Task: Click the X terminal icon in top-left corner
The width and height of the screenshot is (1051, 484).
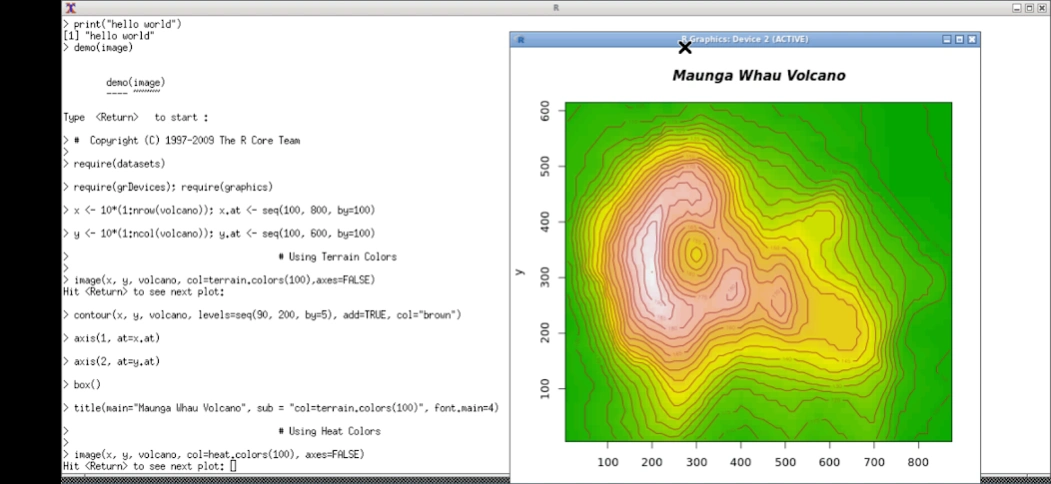Action: click(70, 7)
